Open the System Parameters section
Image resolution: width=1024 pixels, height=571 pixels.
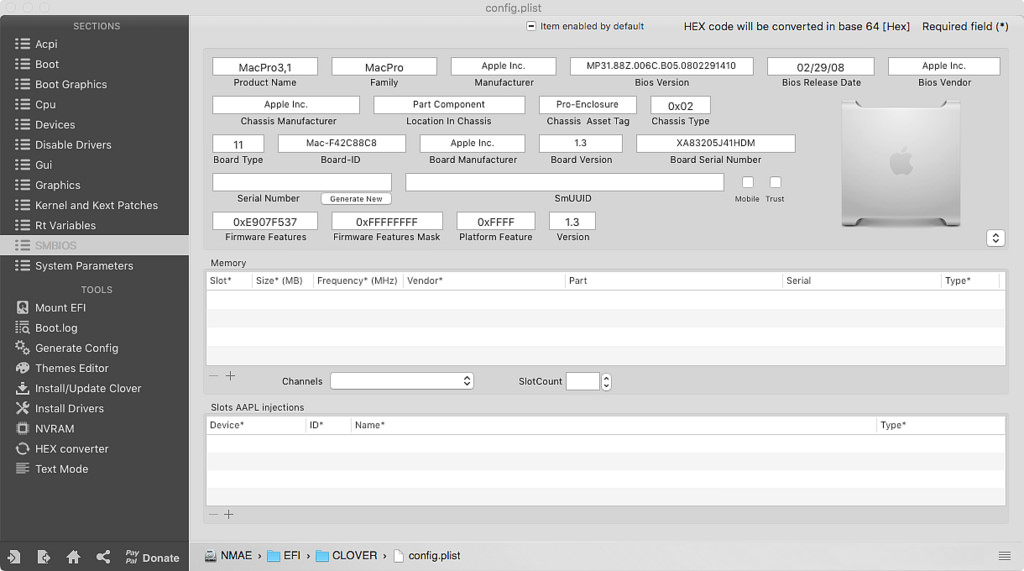95,266
